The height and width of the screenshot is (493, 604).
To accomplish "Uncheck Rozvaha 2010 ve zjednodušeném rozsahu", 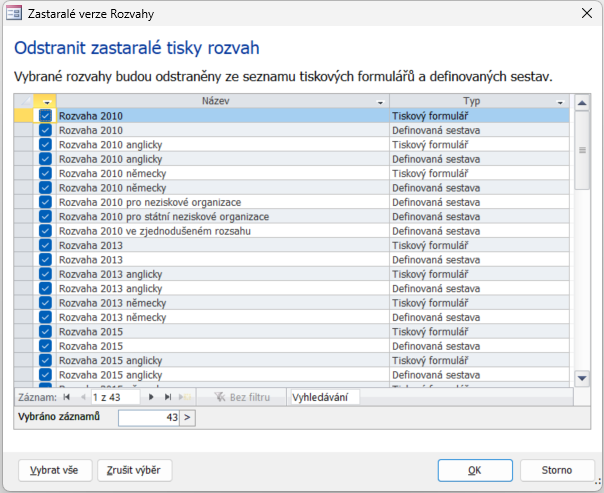I will click(45, 231).
